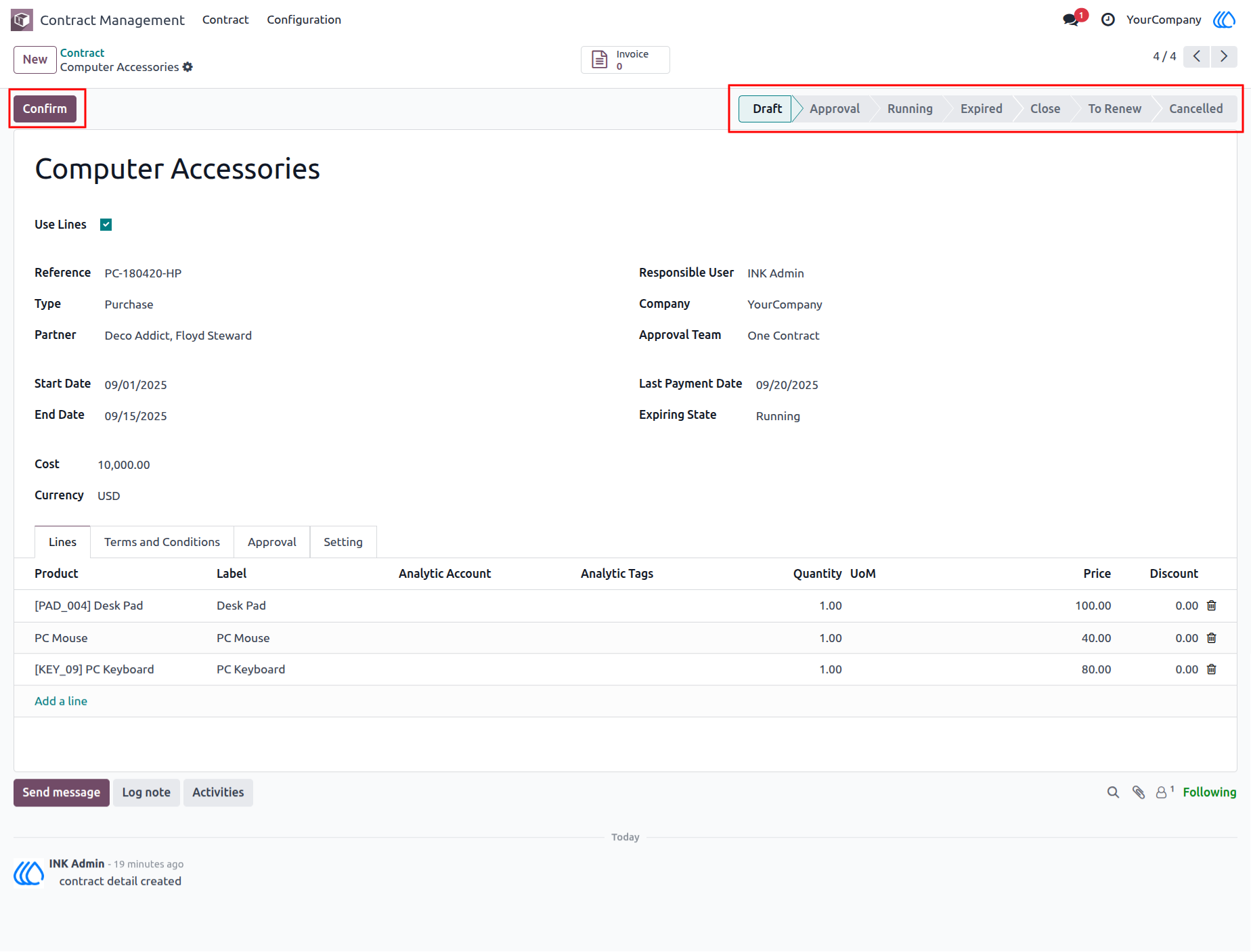The width and height of the screenshot is (1251, 952).
Task: Open the Responsible User field
Action: point(776,273)
